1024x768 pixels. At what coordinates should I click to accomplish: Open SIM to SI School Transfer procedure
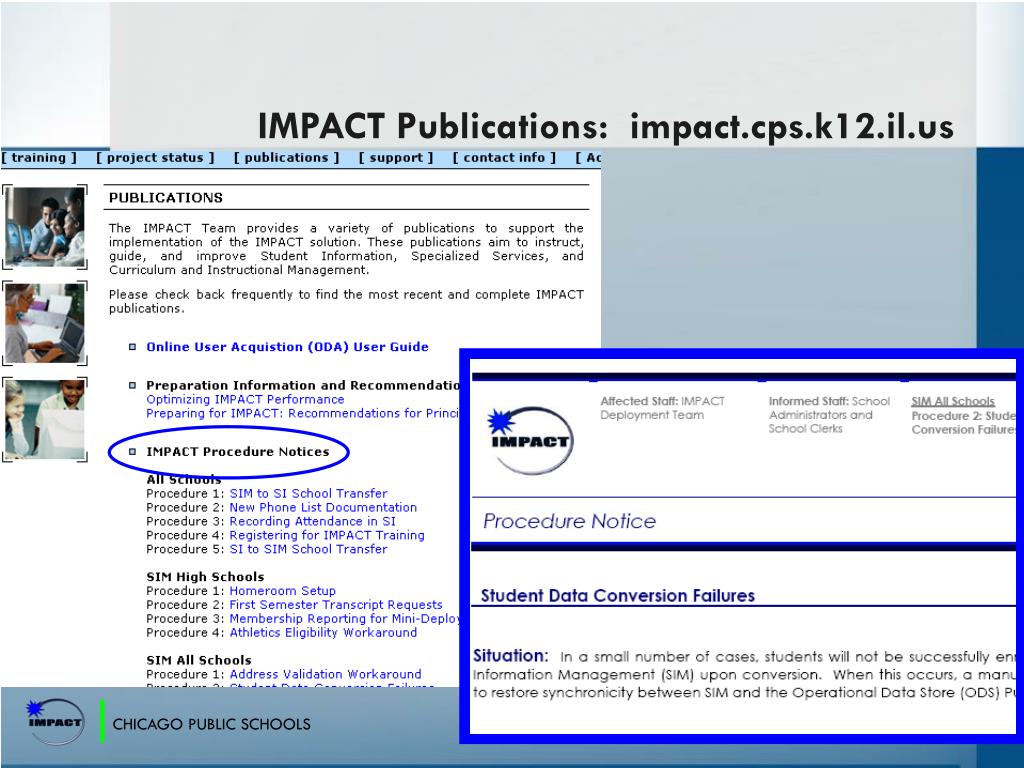[x=308, y=493]
